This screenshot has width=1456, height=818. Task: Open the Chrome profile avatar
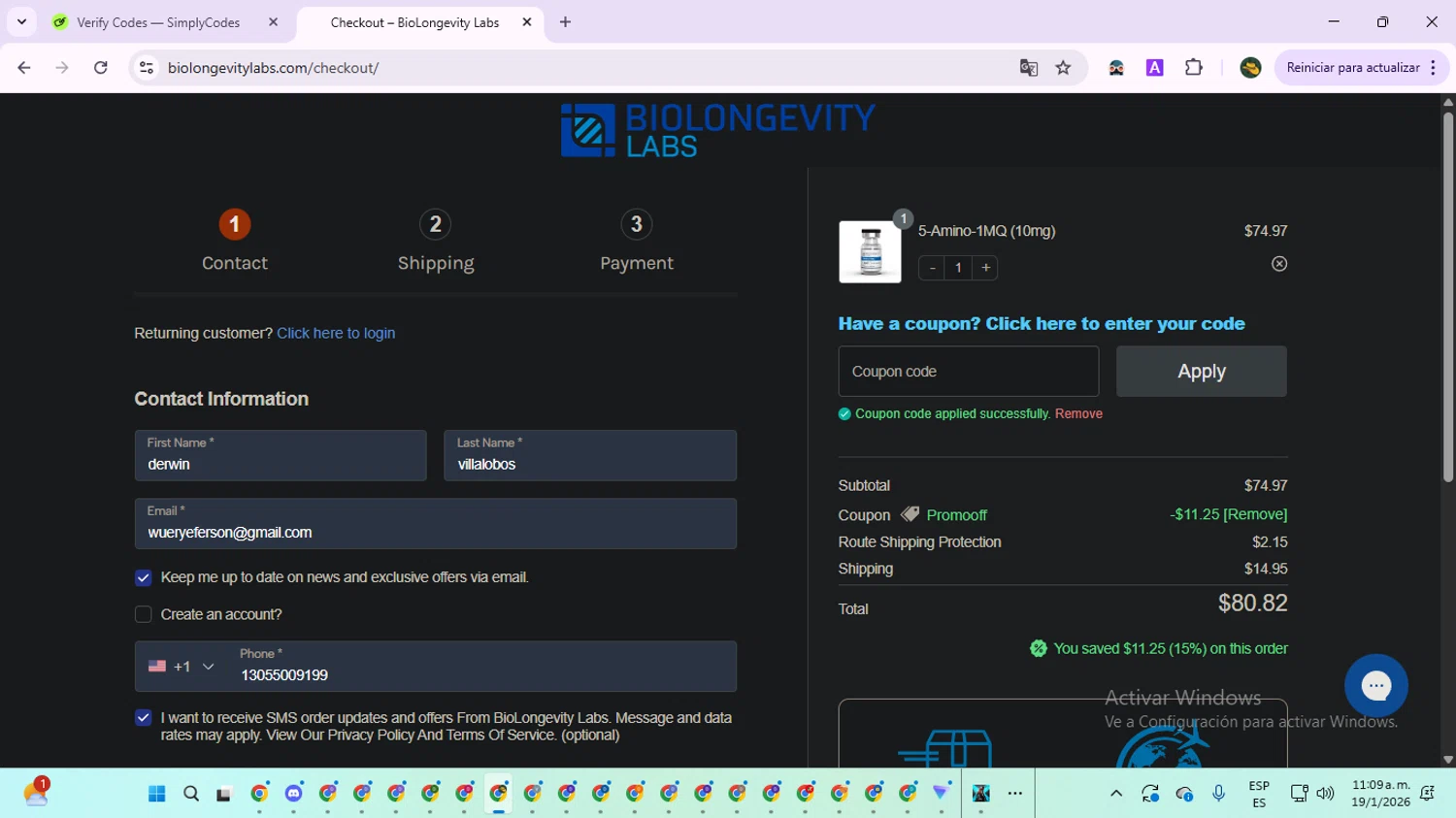(1250, 68)
